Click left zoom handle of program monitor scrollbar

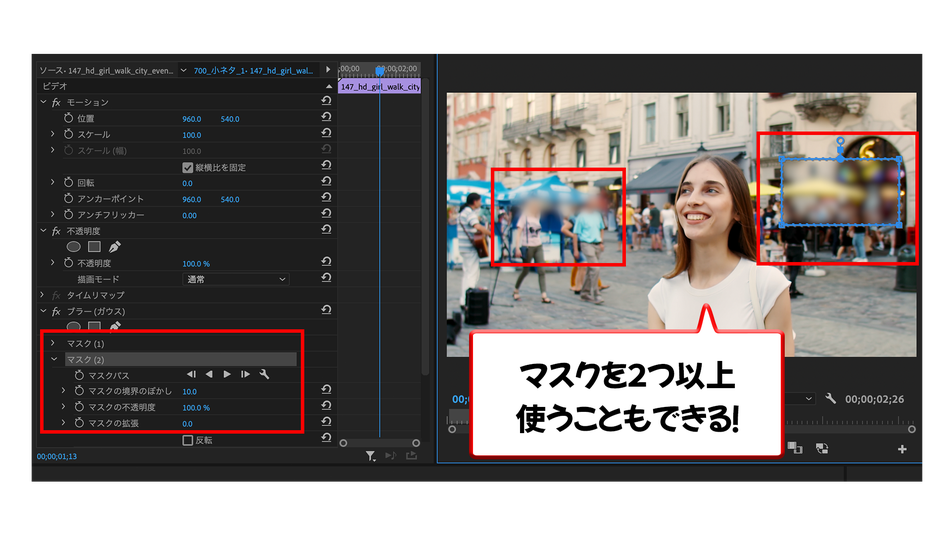coord(452,429)
